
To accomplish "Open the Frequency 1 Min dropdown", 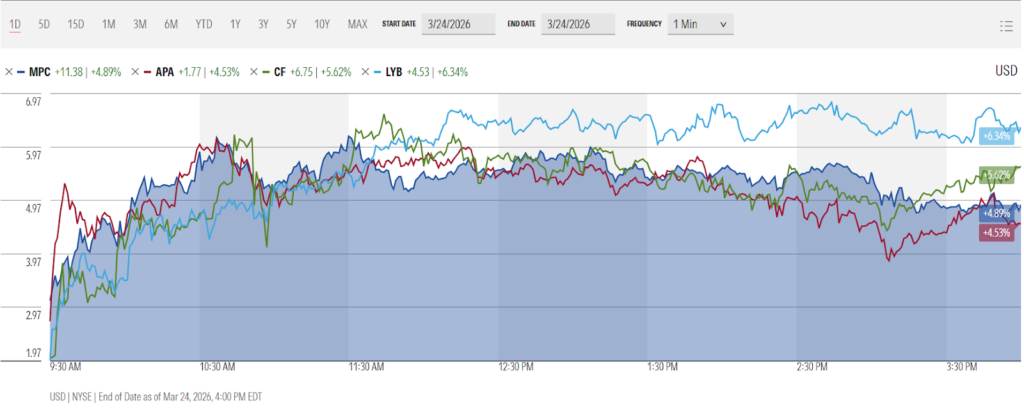I will [x=700, y=23].
